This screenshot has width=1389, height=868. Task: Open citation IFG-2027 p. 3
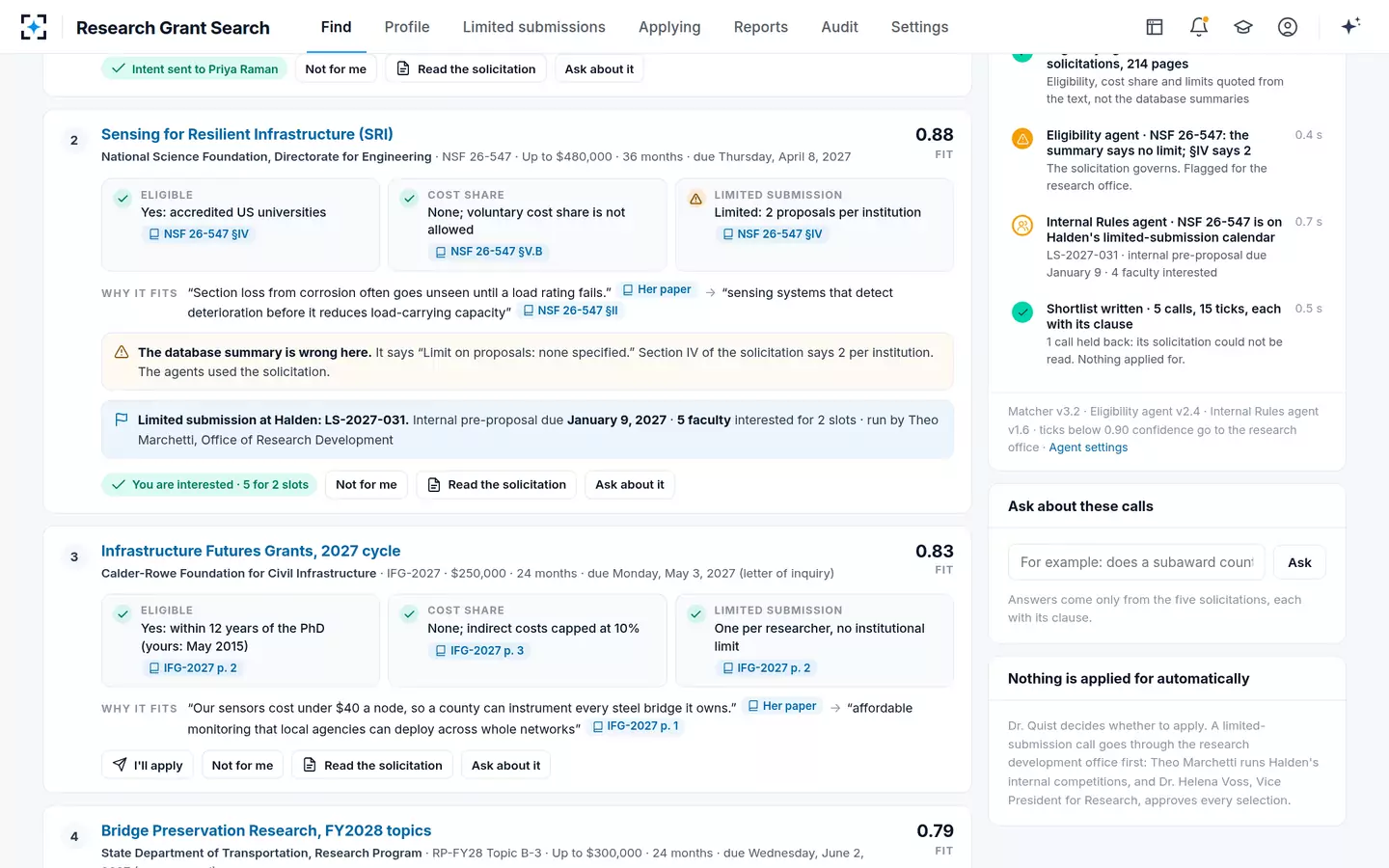[x=479, y=651]
